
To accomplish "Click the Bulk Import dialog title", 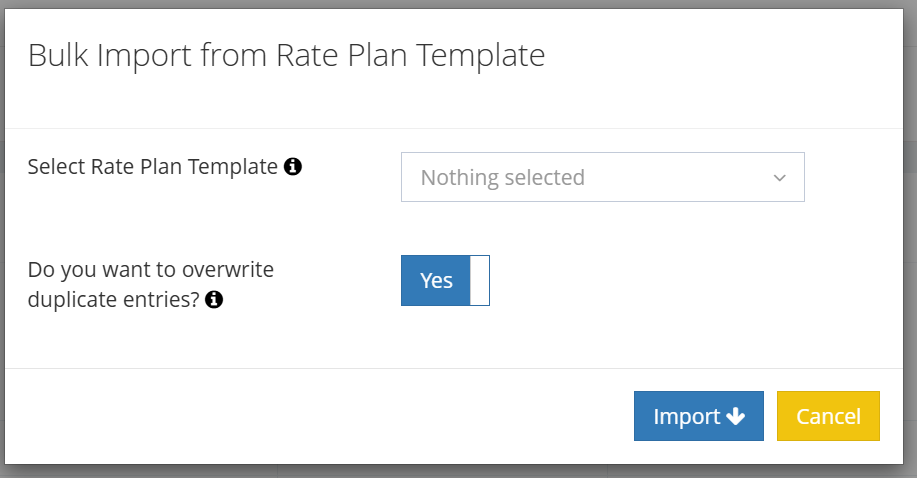I will (x=286, y=55).
